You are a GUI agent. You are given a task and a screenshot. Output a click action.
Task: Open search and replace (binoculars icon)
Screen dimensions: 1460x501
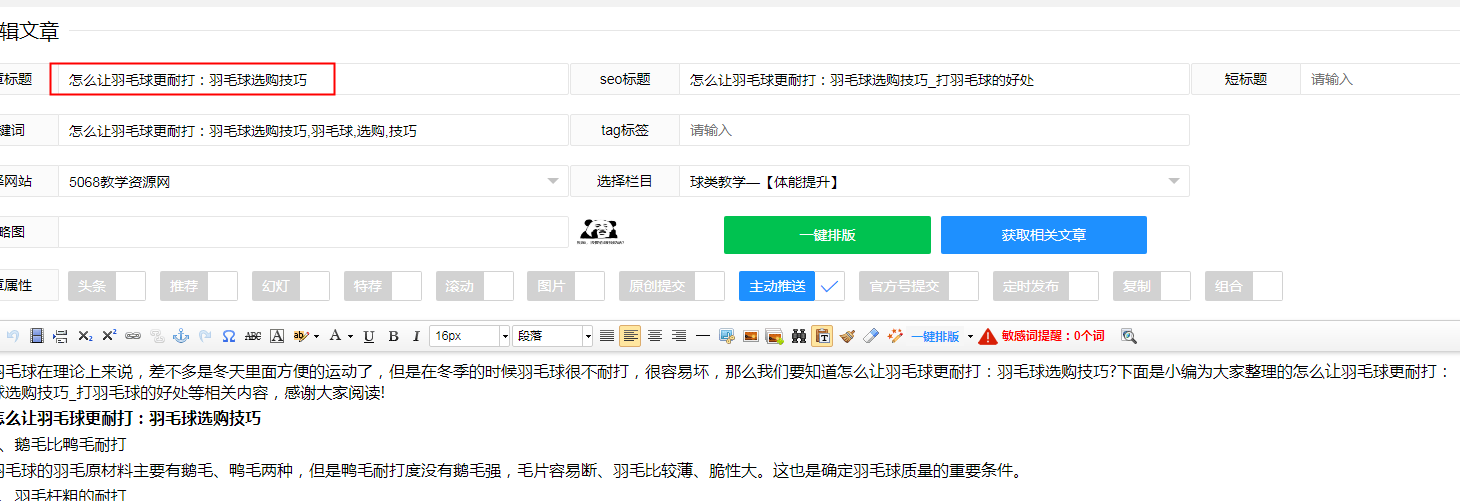pyautogui.click(x=799, y=336)
